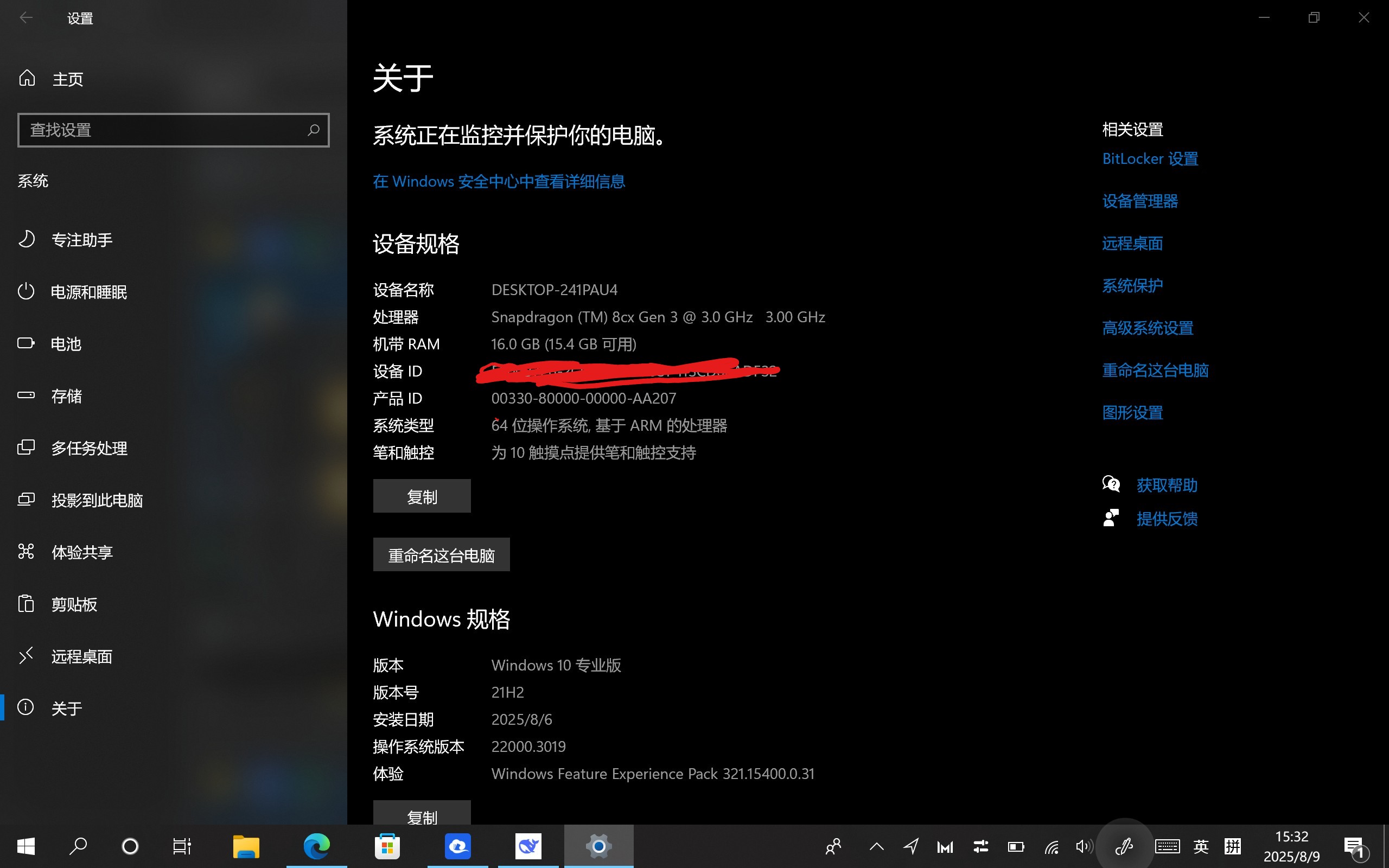1389x868 pixels.
Task: Open the search icon in find settings box
Action: click(313, 130)
